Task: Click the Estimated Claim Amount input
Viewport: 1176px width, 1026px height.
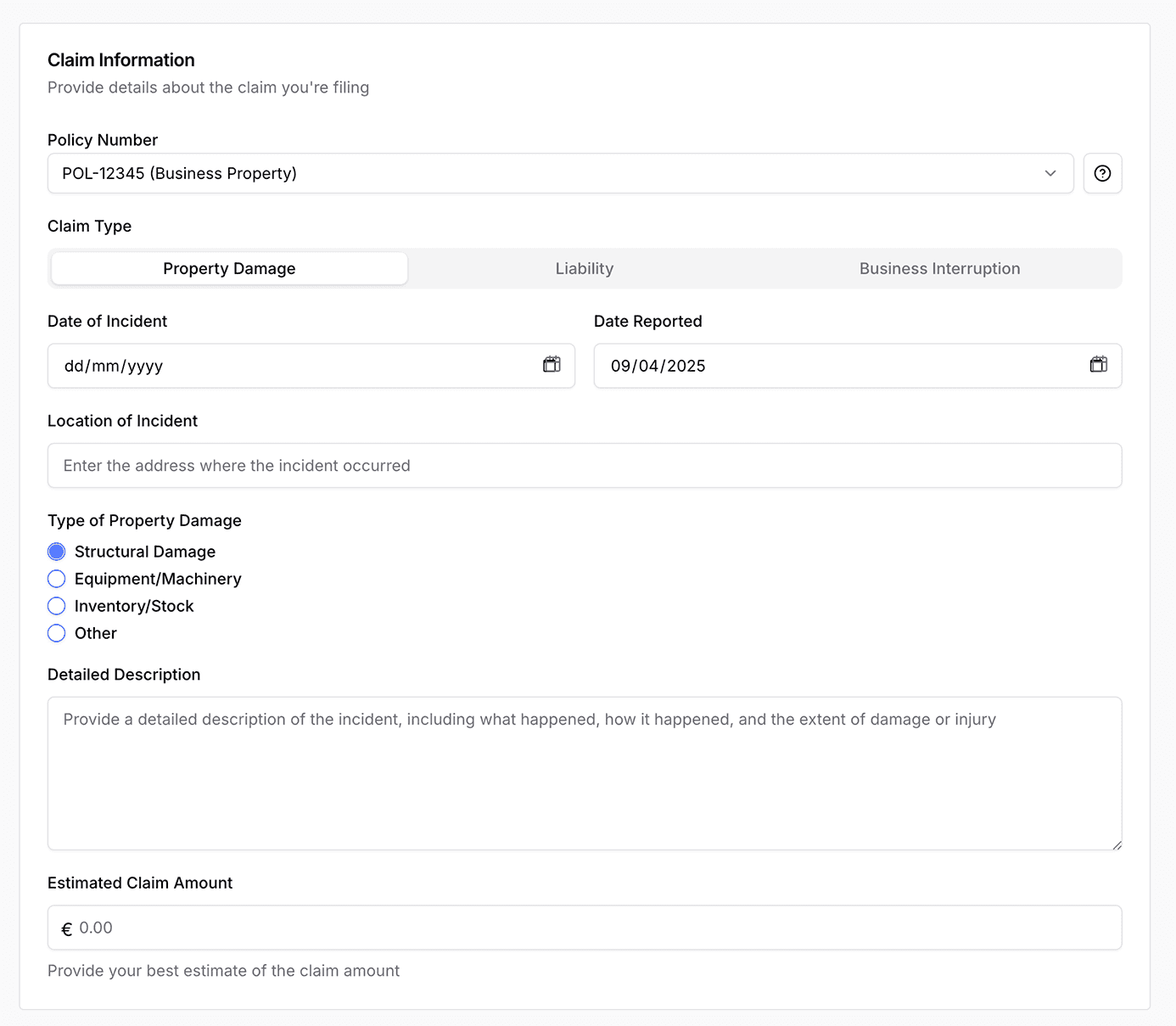Action: click(594, 928)
